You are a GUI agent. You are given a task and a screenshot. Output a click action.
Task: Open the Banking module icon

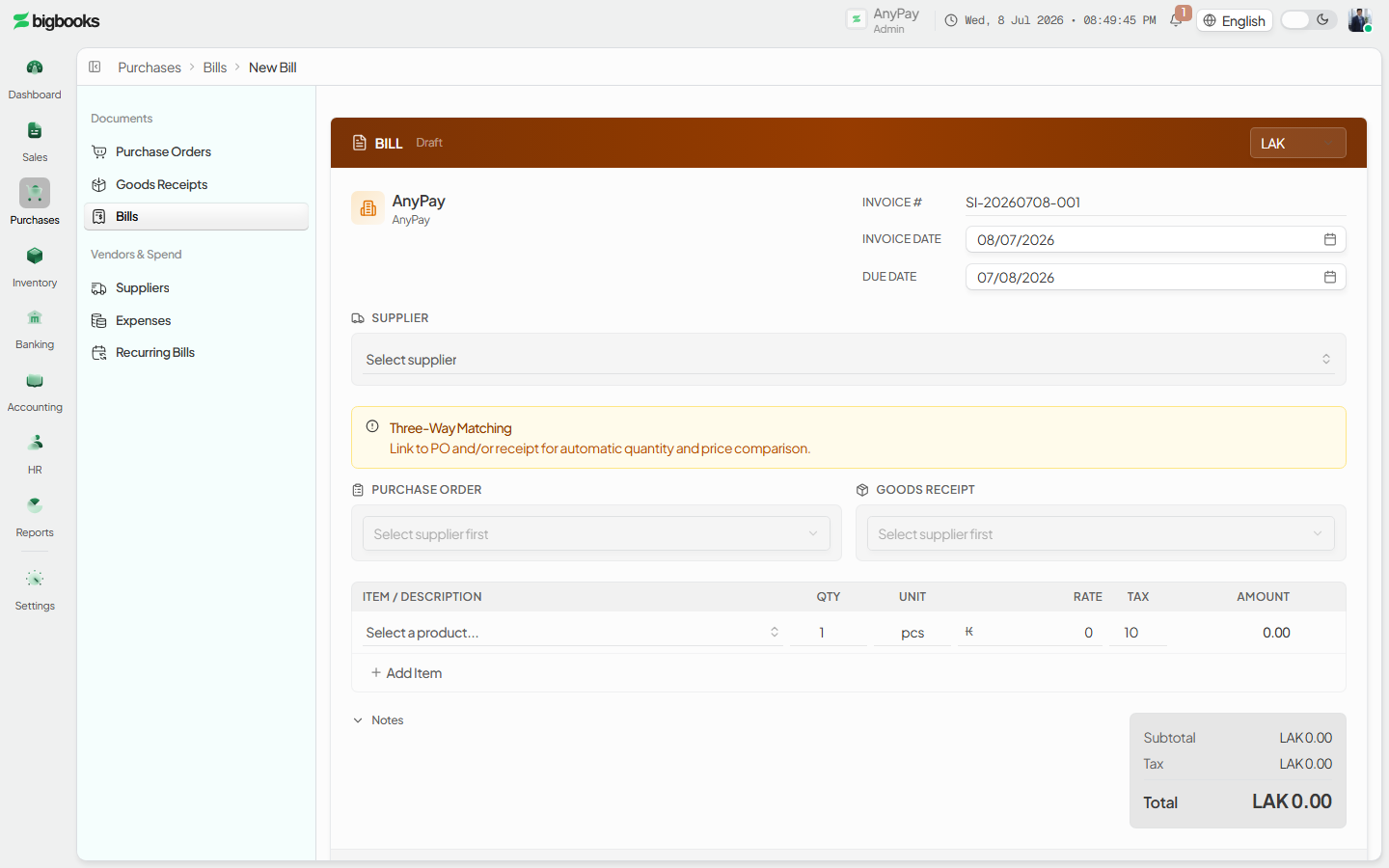(35, 318)
